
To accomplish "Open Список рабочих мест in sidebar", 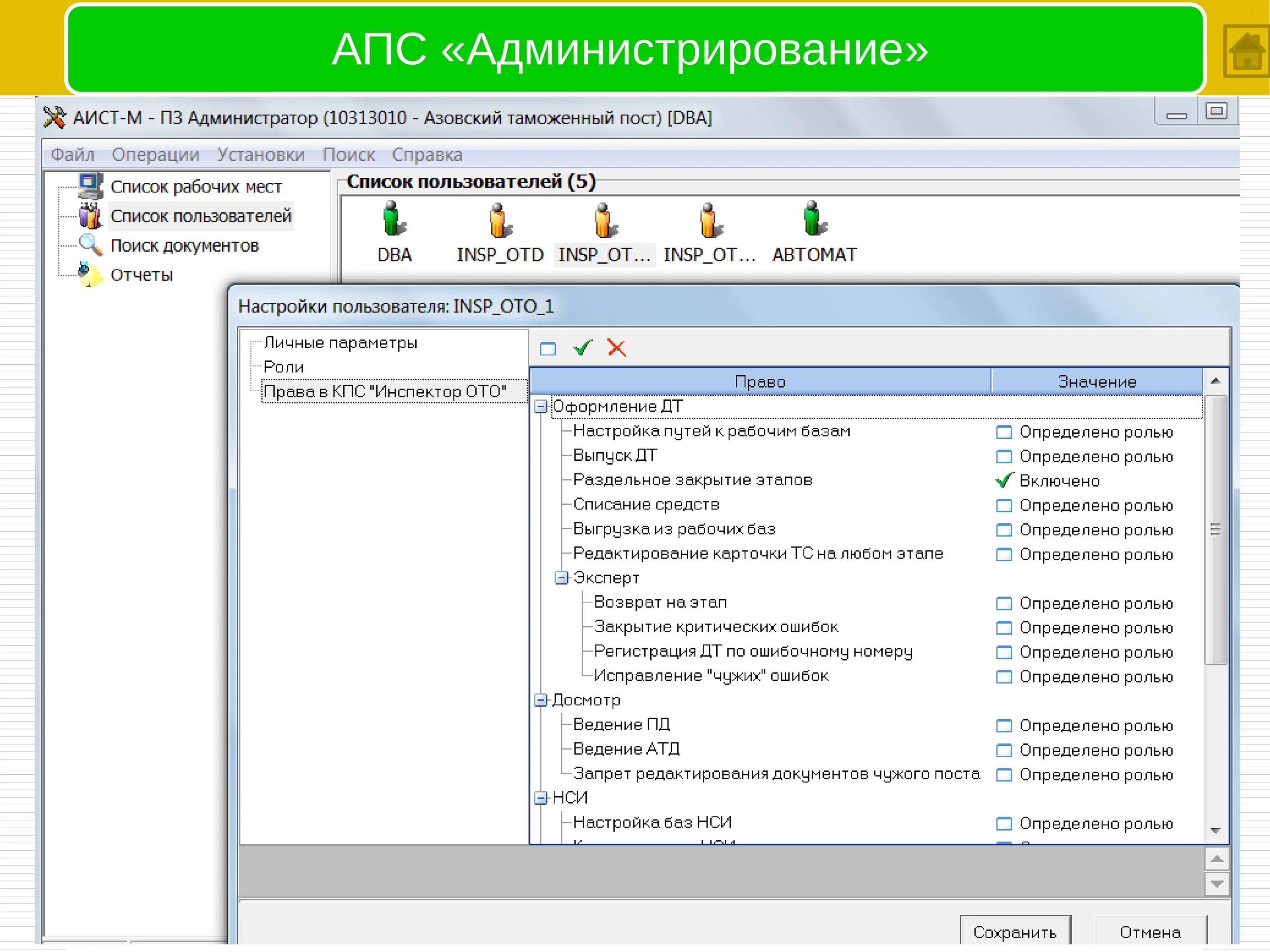I will [196, 187].
